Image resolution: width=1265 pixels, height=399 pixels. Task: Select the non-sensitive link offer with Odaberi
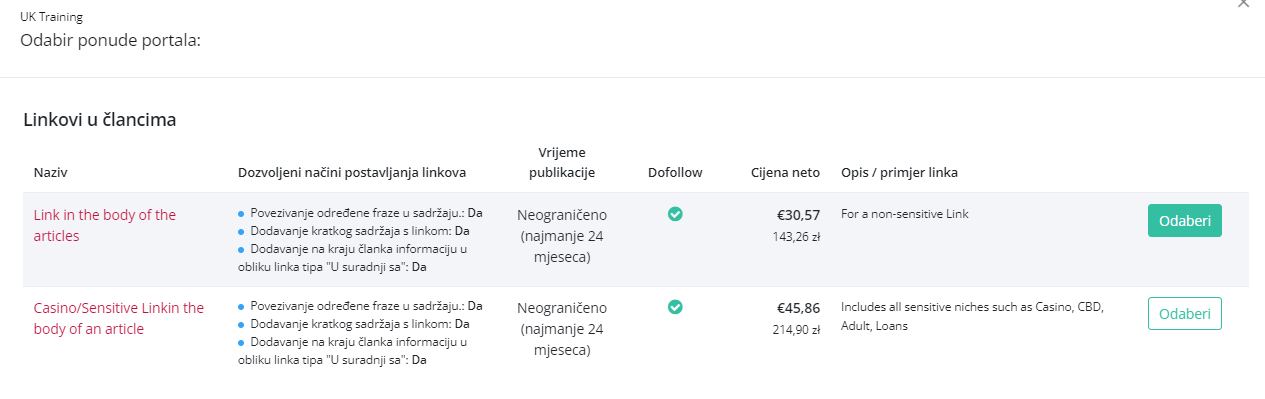[x=1184, y=220]
